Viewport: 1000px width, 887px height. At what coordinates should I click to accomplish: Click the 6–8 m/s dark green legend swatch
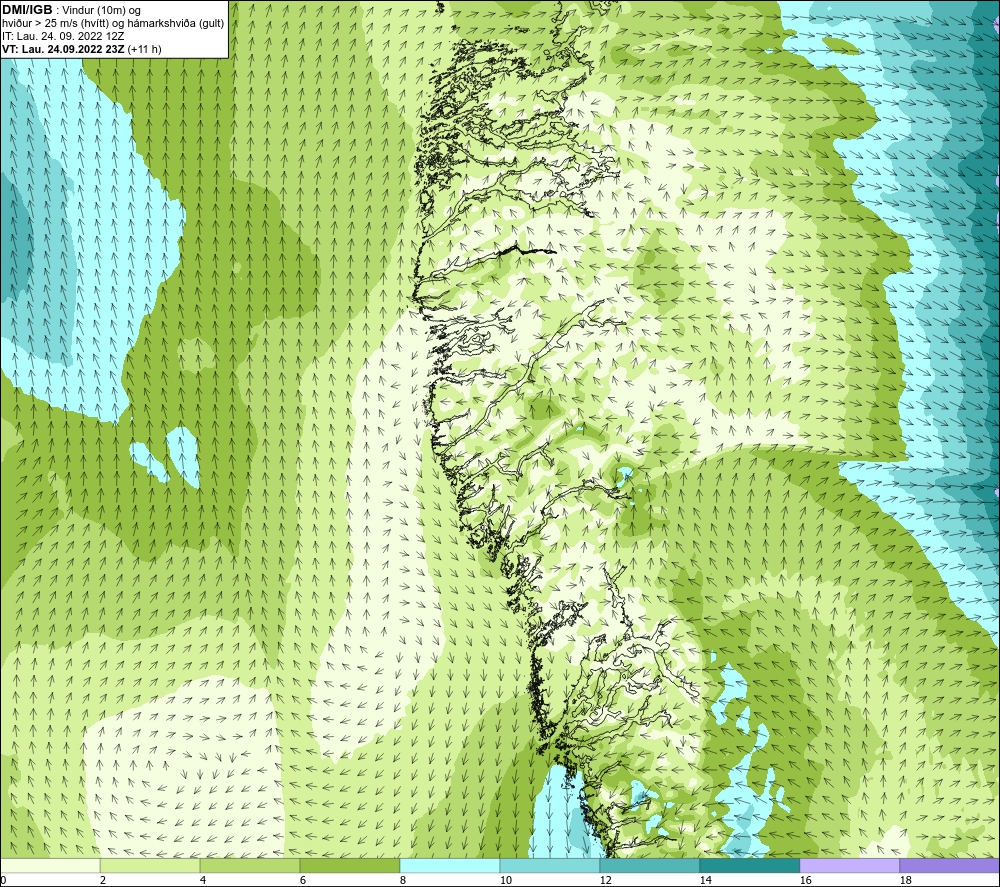[x=349, y=866]
